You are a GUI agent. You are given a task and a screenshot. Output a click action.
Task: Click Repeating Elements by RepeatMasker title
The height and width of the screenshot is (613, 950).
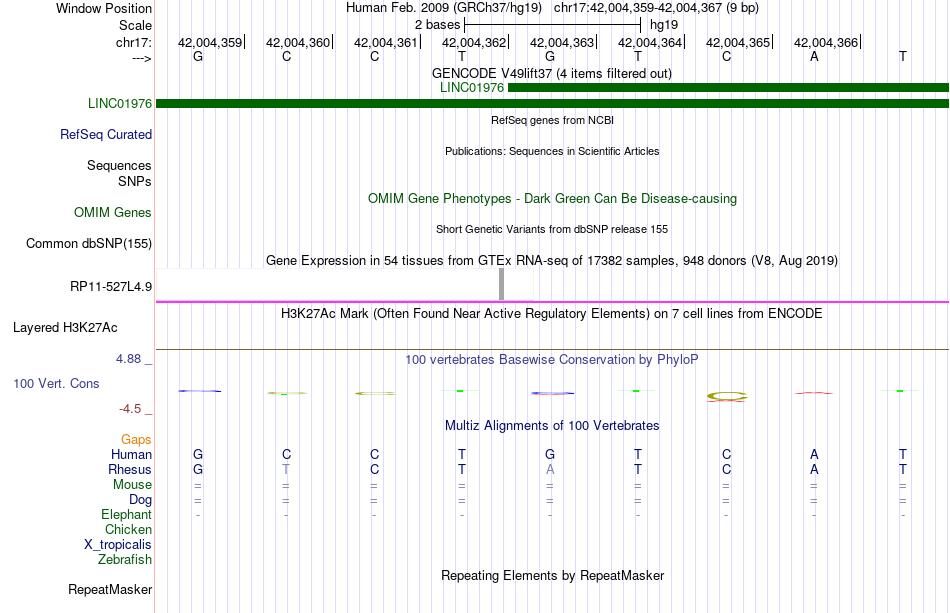point(553,576)
